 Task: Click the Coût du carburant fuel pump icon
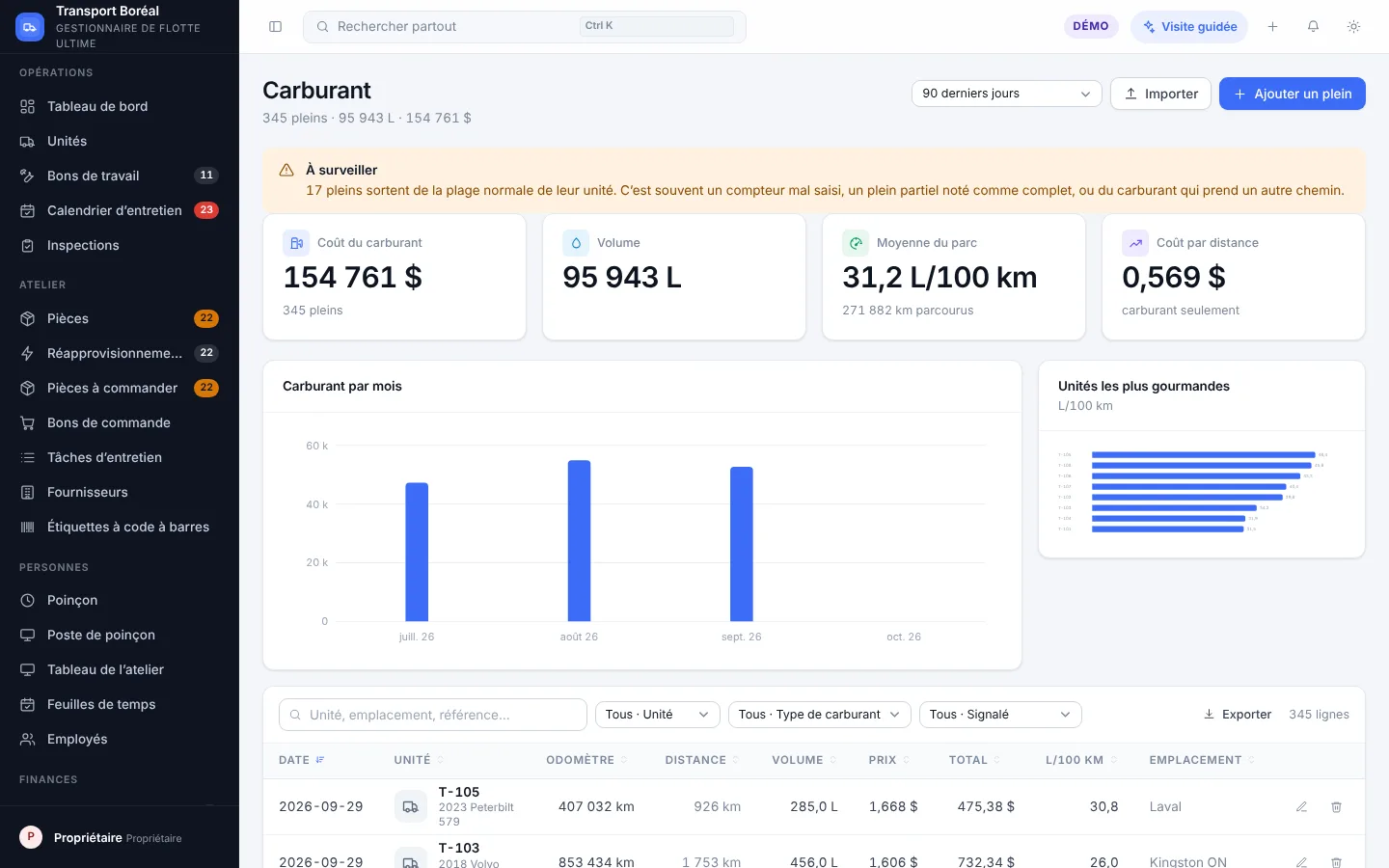pos(296,243)
